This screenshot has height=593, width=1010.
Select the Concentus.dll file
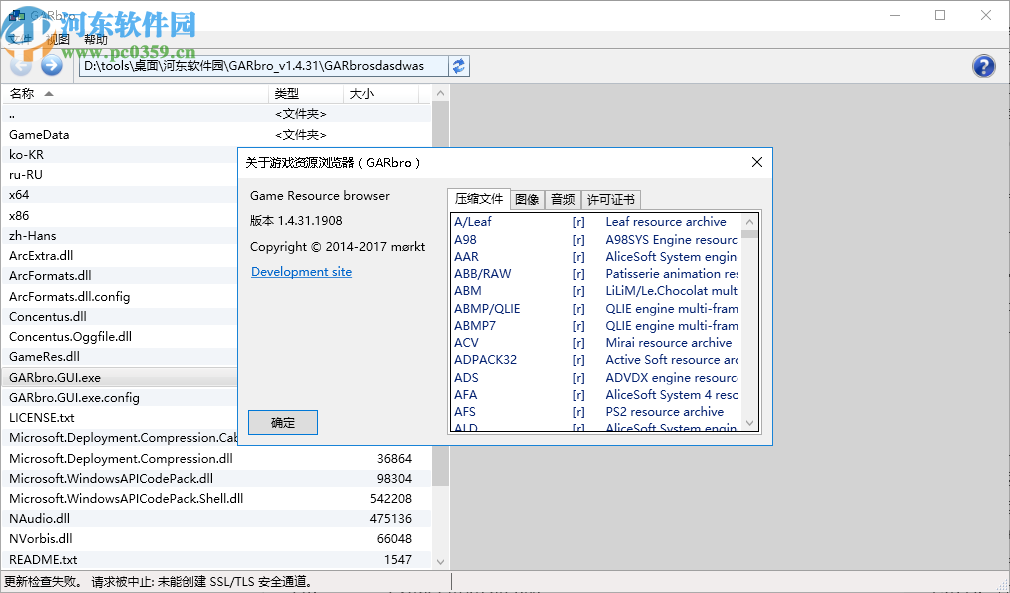click(x=120, y=316)
